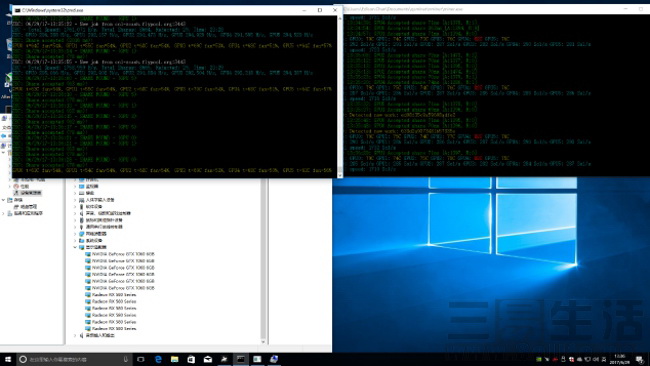This screenshot has width=650, height=366.
Task: Click the taskbar clock and date
Action: pyautogui.click(x=620, y=359)
